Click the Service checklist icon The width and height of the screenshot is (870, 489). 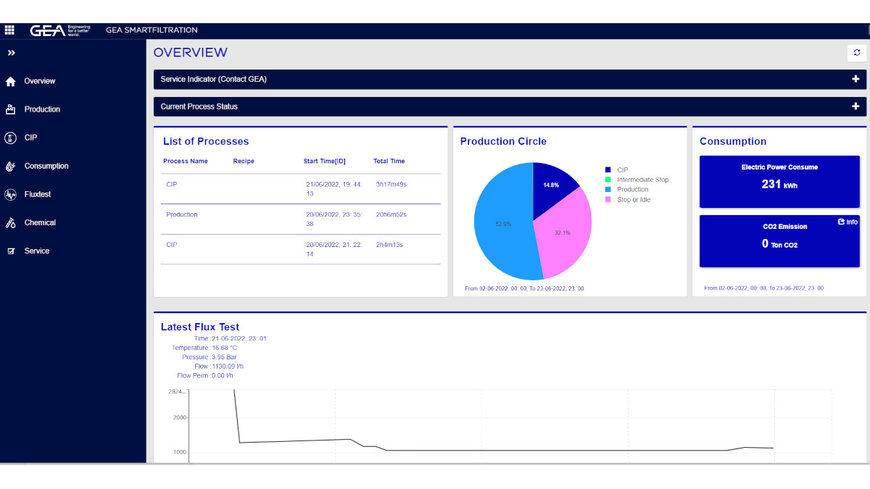[11, 251]
